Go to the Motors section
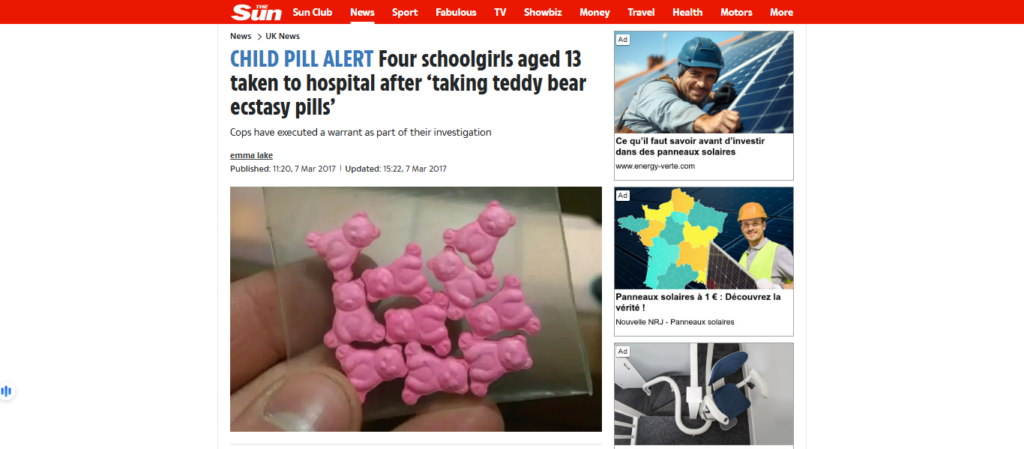This screenshot has height=449, width=1024. [736, 12]
